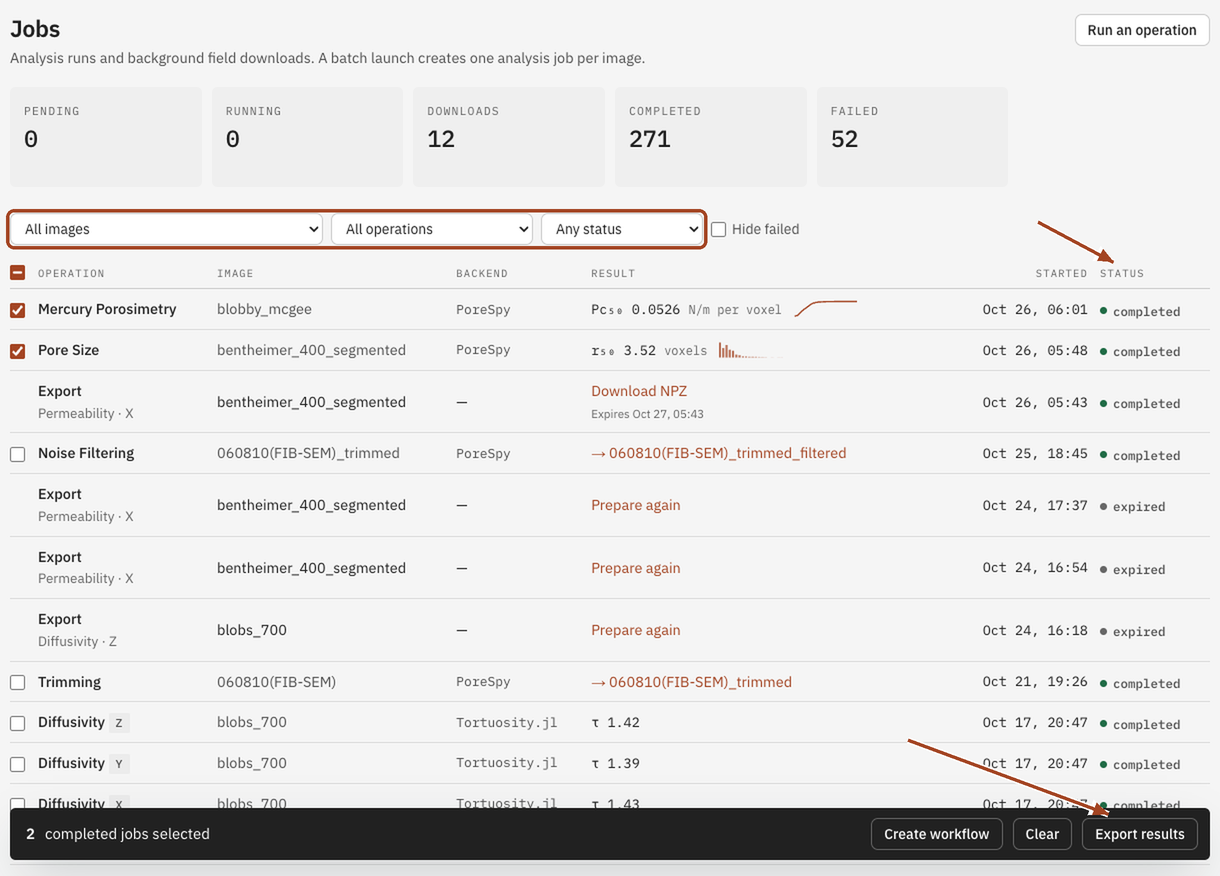Click Prepare again for the 17:37 export
The image size is (1220, 876).
pyautogui.click(x=635, y=505)
